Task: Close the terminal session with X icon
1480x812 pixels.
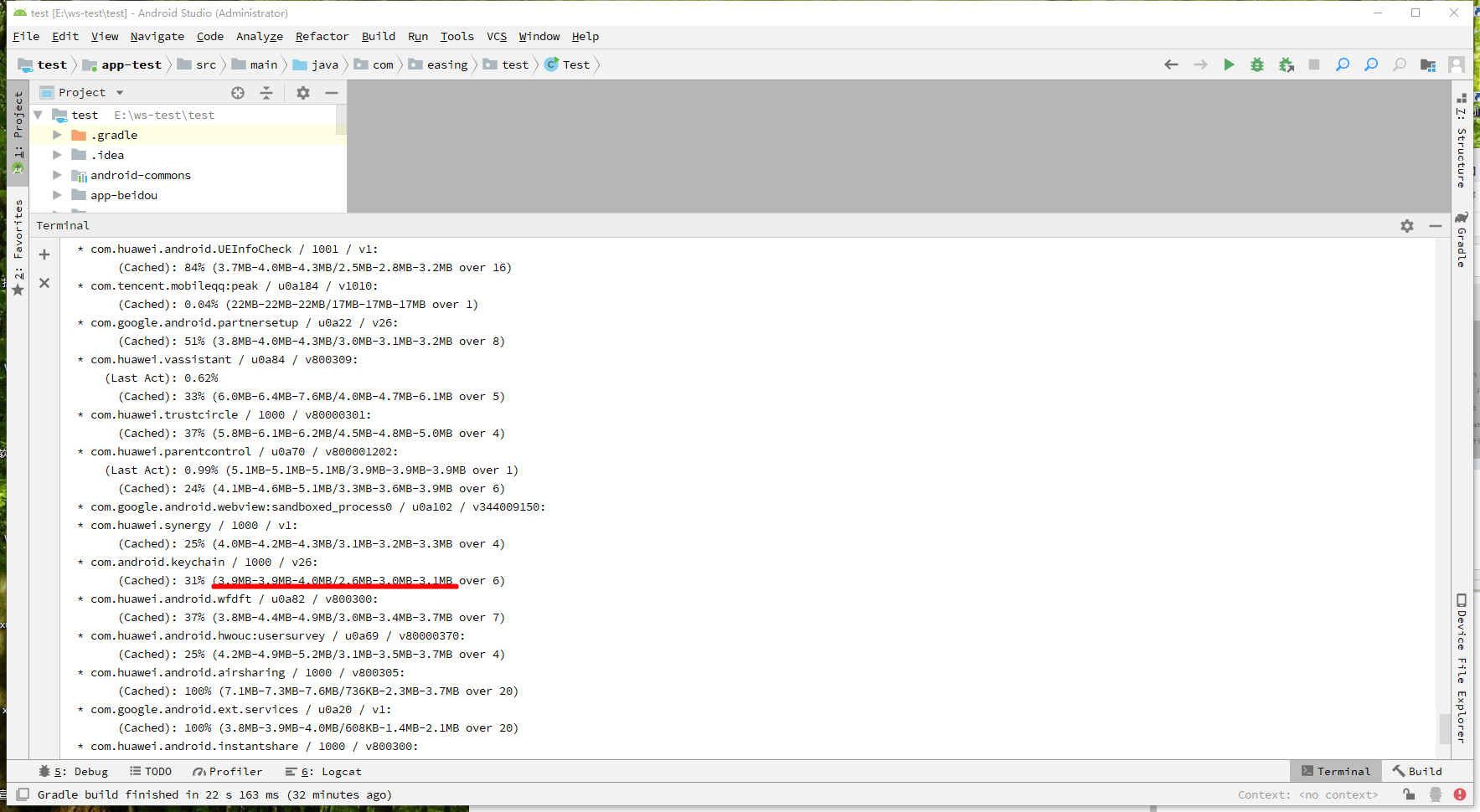Action: (44, 283)
